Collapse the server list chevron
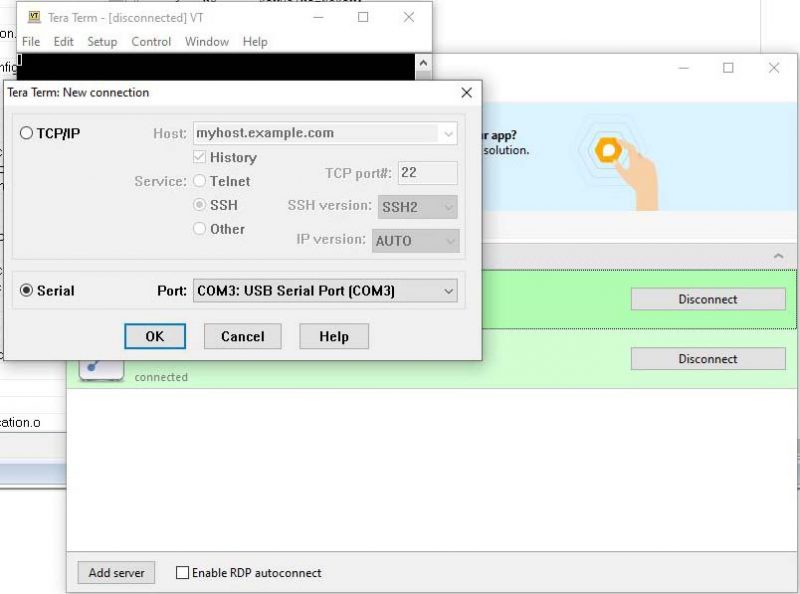 (779, 257)
